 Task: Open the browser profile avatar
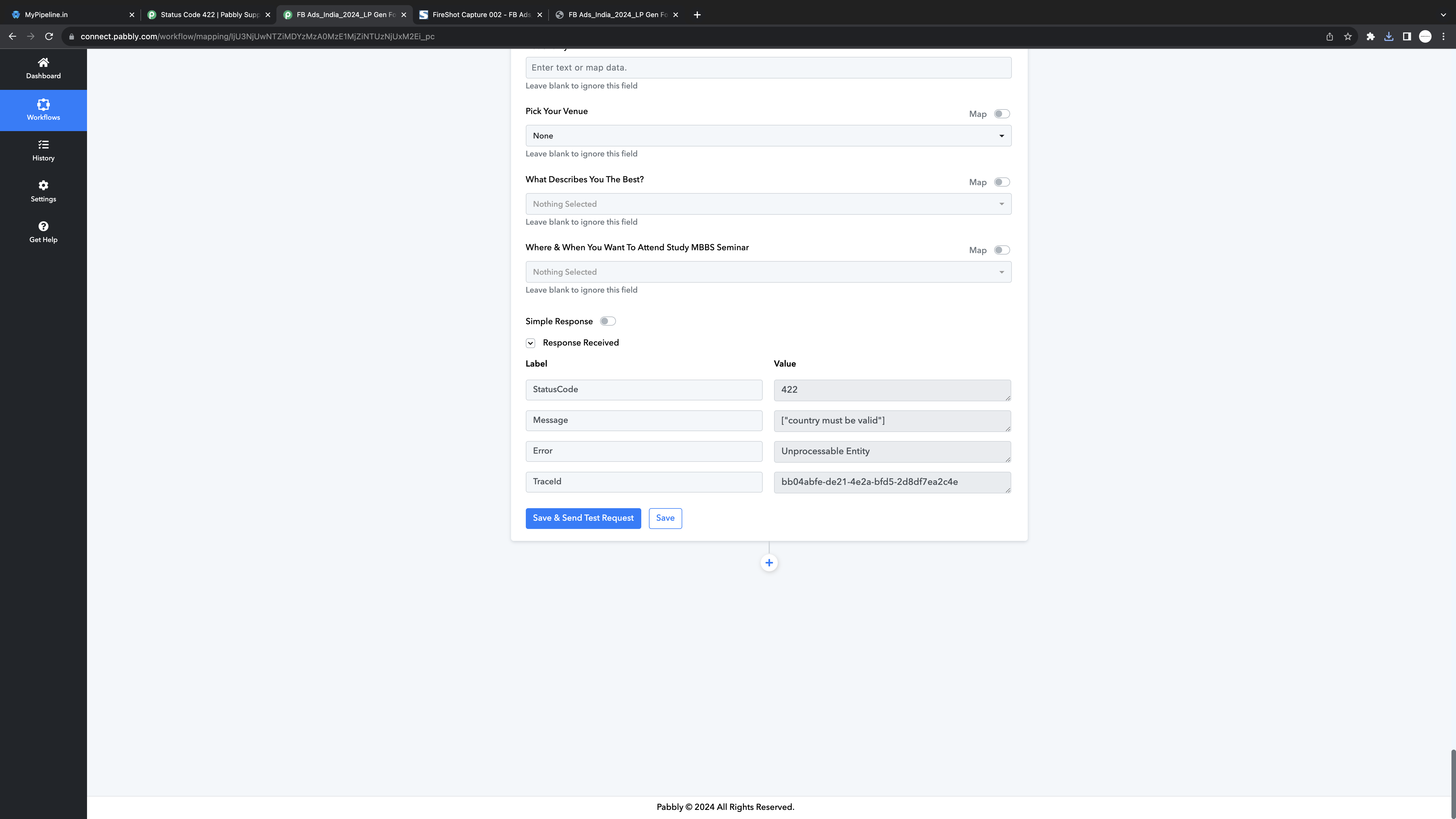[x=1425, y=36]
